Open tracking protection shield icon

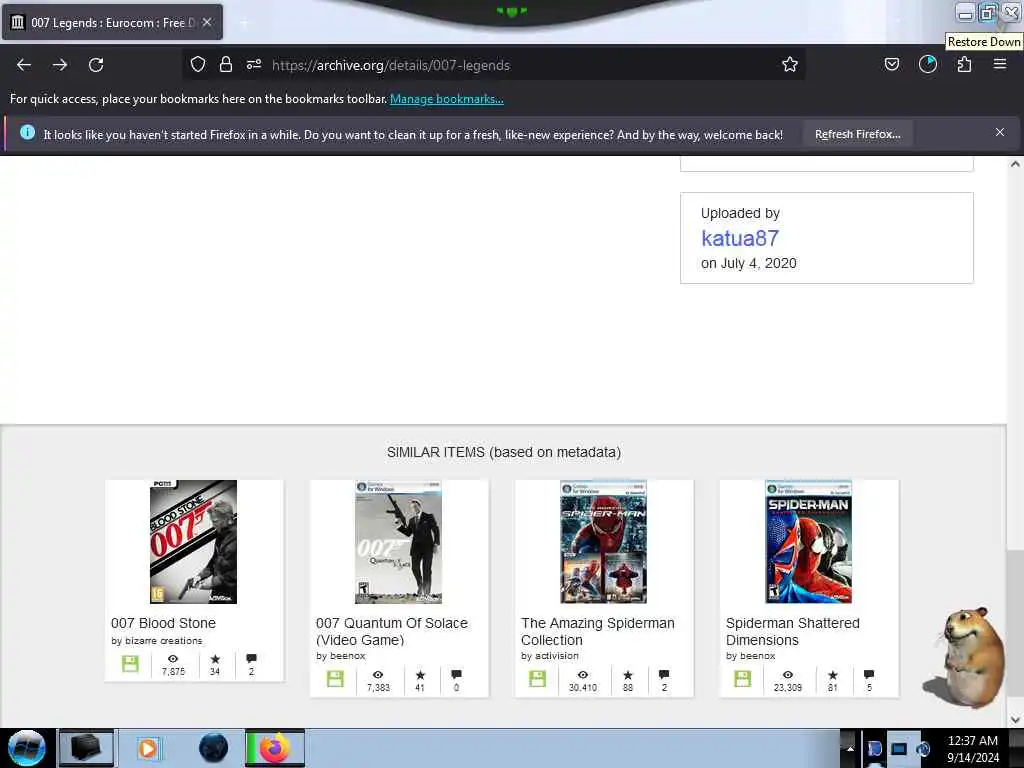[x=198, y=65]
